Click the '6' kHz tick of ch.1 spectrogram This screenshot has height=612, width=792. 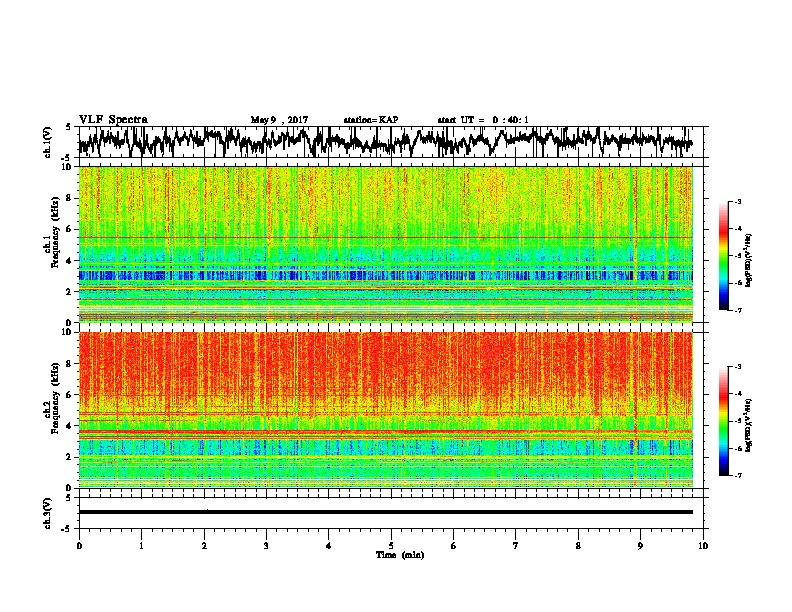[x=70, y=229]
